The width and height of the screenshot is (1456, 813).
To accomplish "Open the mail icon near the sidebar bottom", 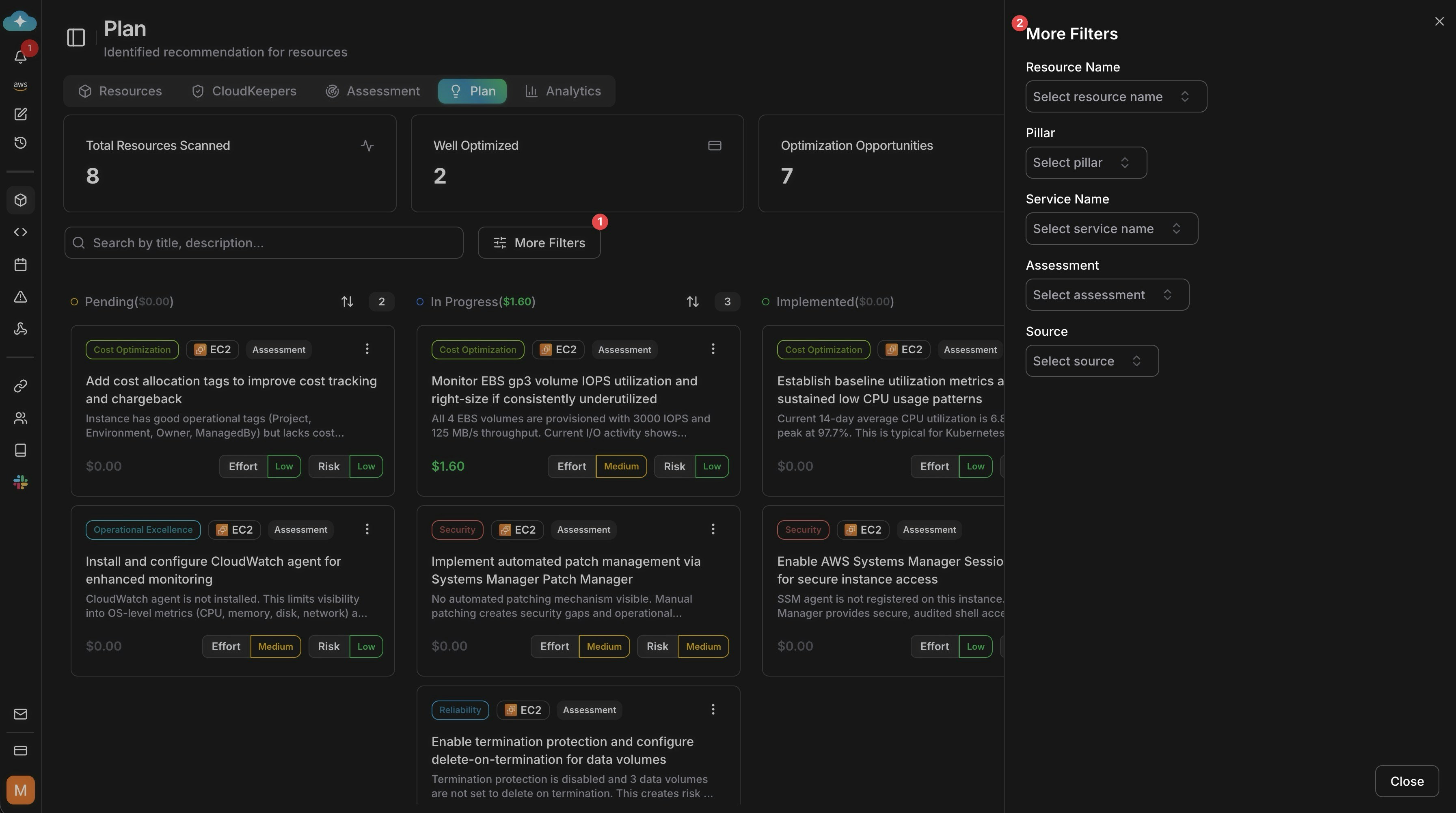I will tap(20, 714).
